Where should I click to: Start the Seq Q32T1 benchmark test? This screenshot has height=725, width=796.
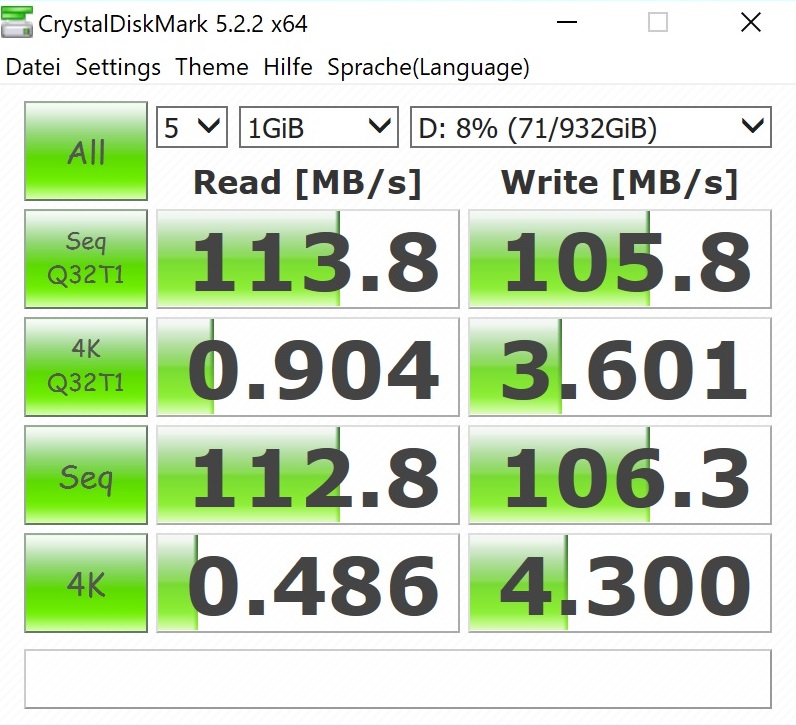[x=86, y=258]
